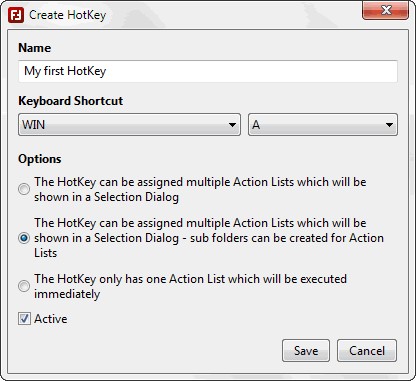This screenshot has height=381, width=416.
Task: Select the sub folders Selection Dialog radio button
Action: click(x=24, y=238)
